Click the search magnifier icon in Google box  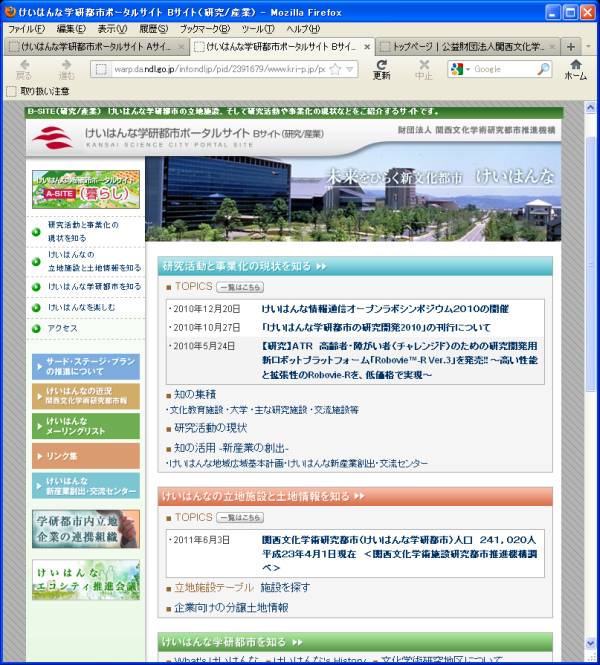click(542, 69)
